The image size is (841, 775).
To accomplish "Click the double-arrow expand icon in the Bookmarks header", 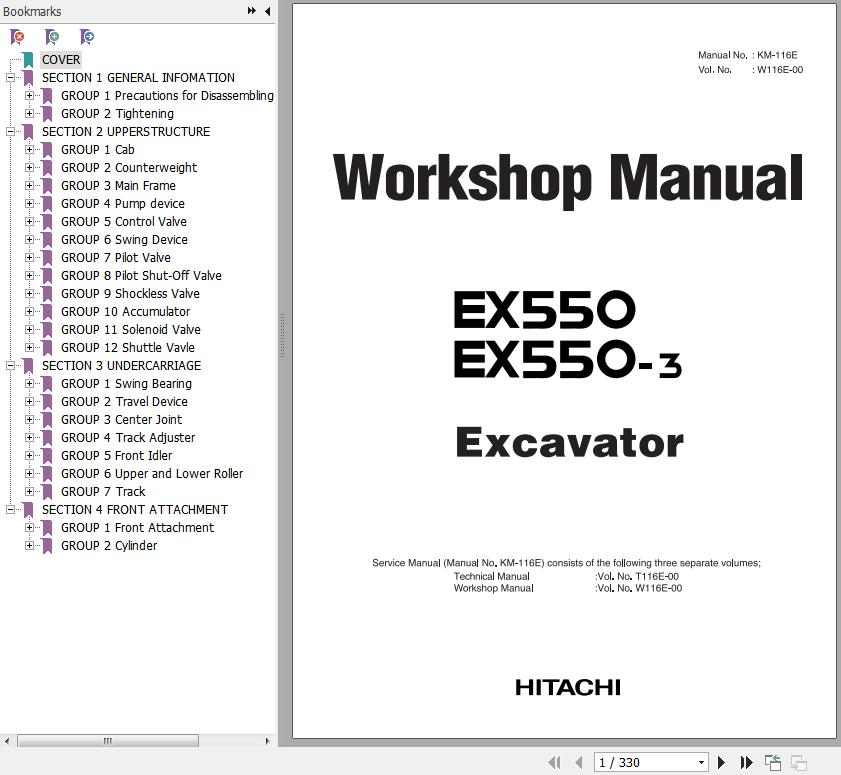I will click(252, 11).
